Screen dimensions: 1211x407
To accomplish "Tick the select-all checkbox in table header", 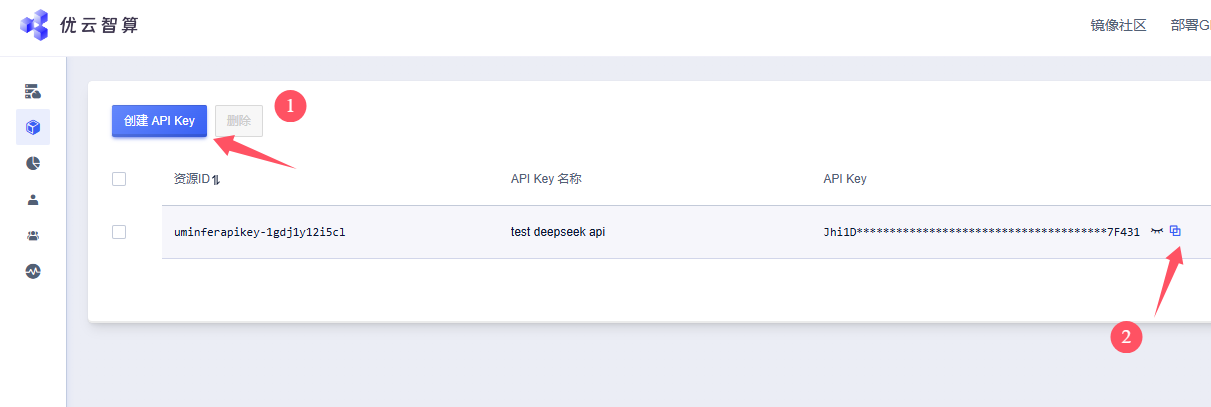I will (119, 179).
